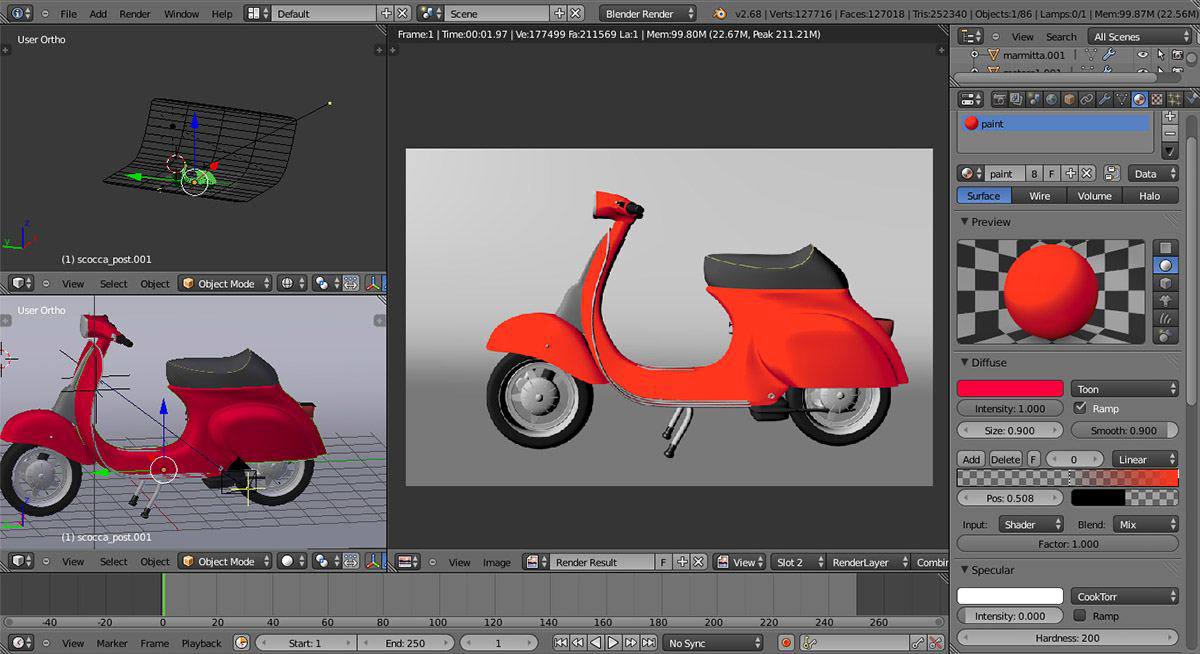Disable the Diffuse Ramp checkbox
Screen dimensions: 1200x654
pos(1080,408)
